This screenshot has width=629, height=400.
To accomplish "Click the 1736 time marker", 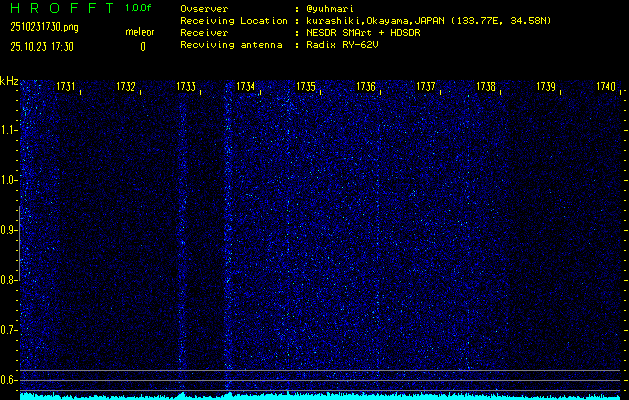I will point(366,86).
